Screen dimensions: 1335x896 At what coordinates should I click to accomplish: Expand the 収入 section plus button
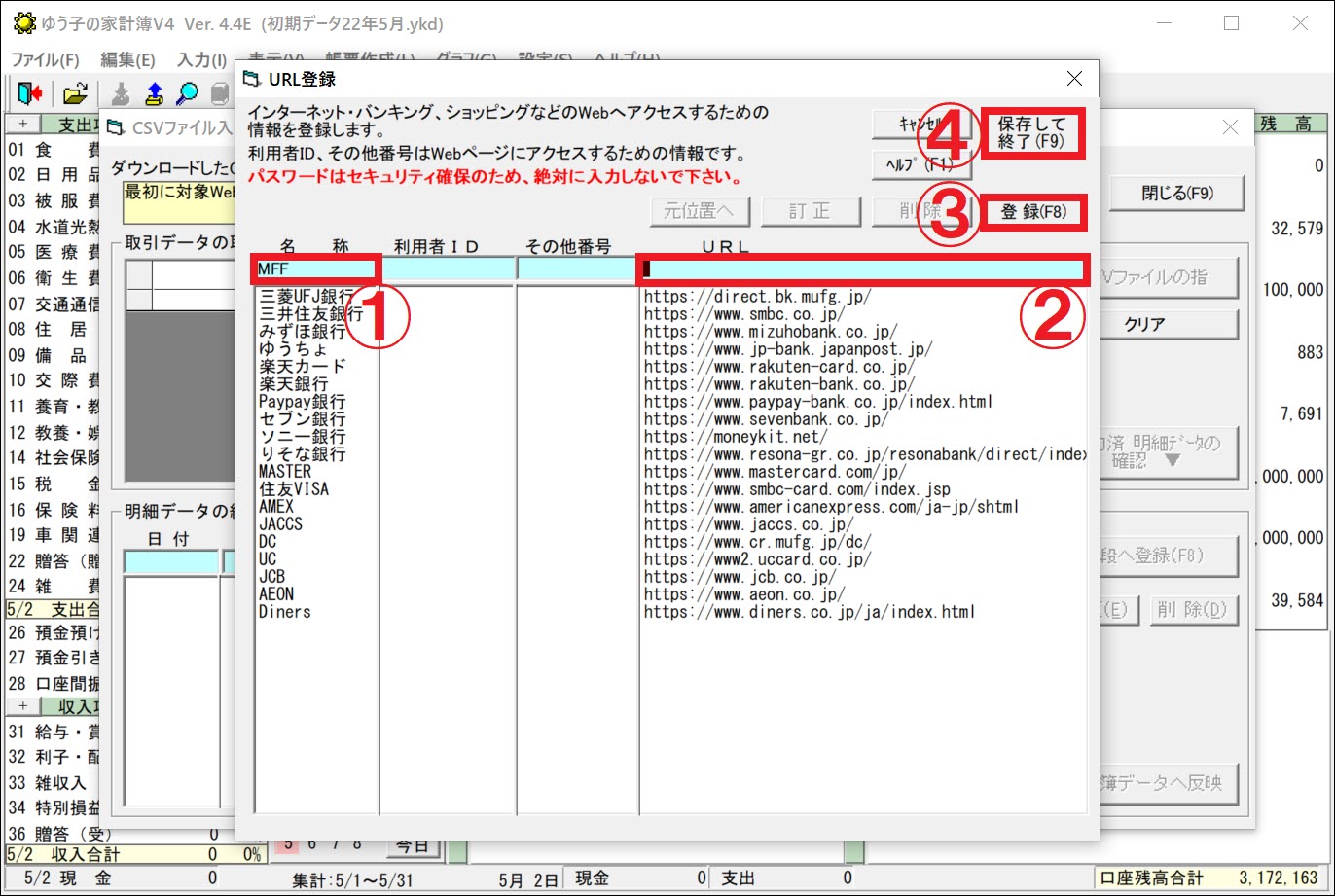tap(22, 705)
